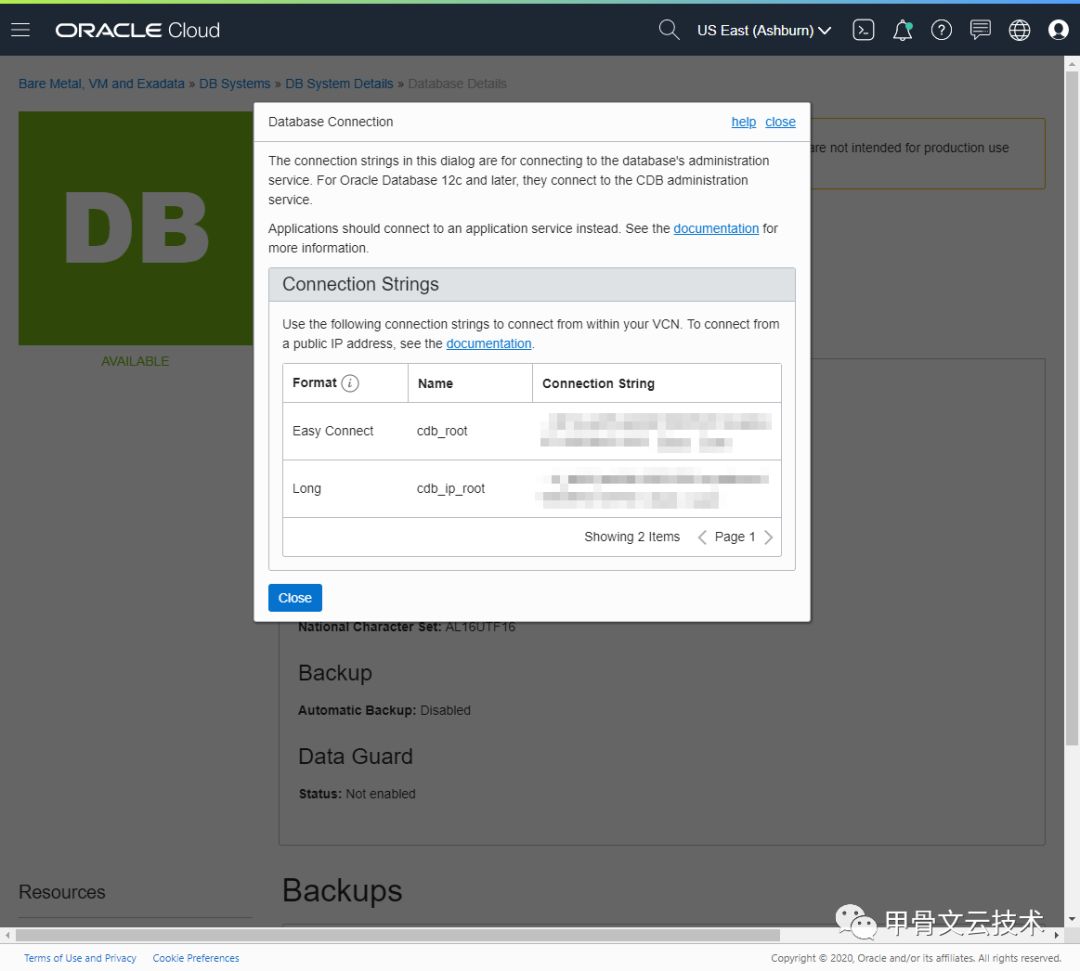This screenshot has width=1080, height=971.
Task: Open the hamburger navigation menu
Action: click(21, 30)
